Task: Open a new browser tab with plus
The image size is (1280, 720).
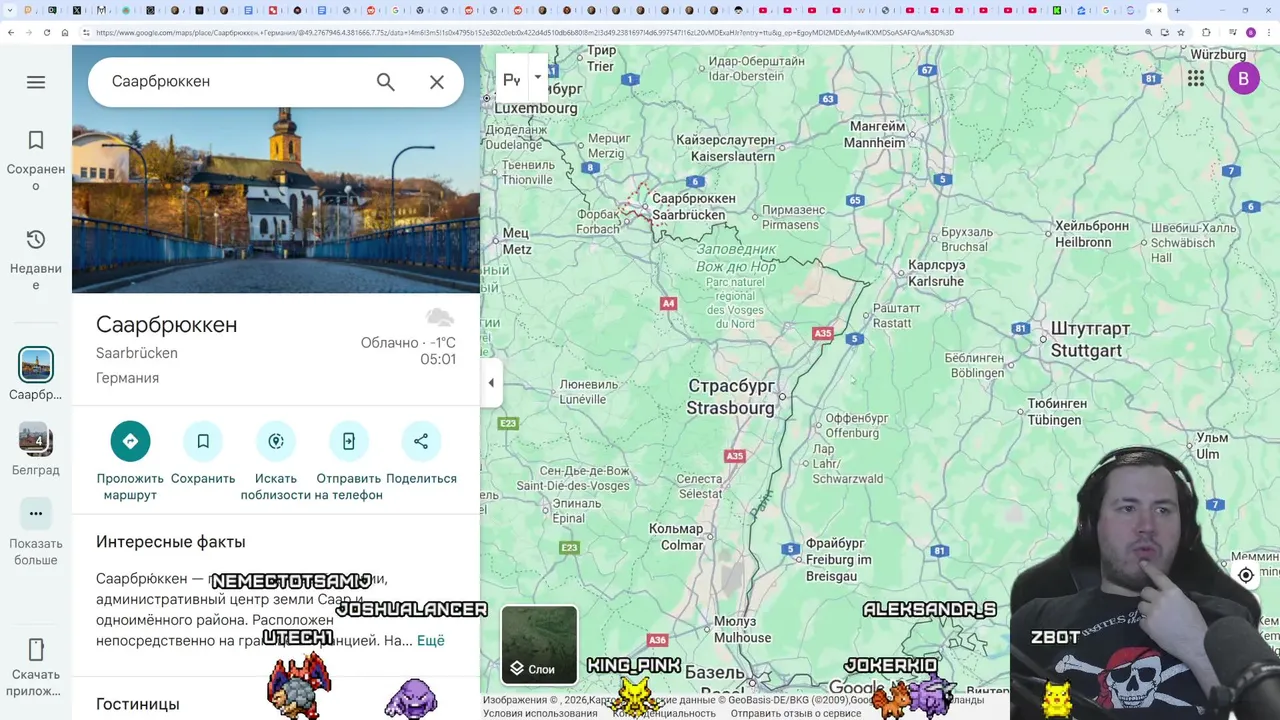Action: (x=1177, y=10)
